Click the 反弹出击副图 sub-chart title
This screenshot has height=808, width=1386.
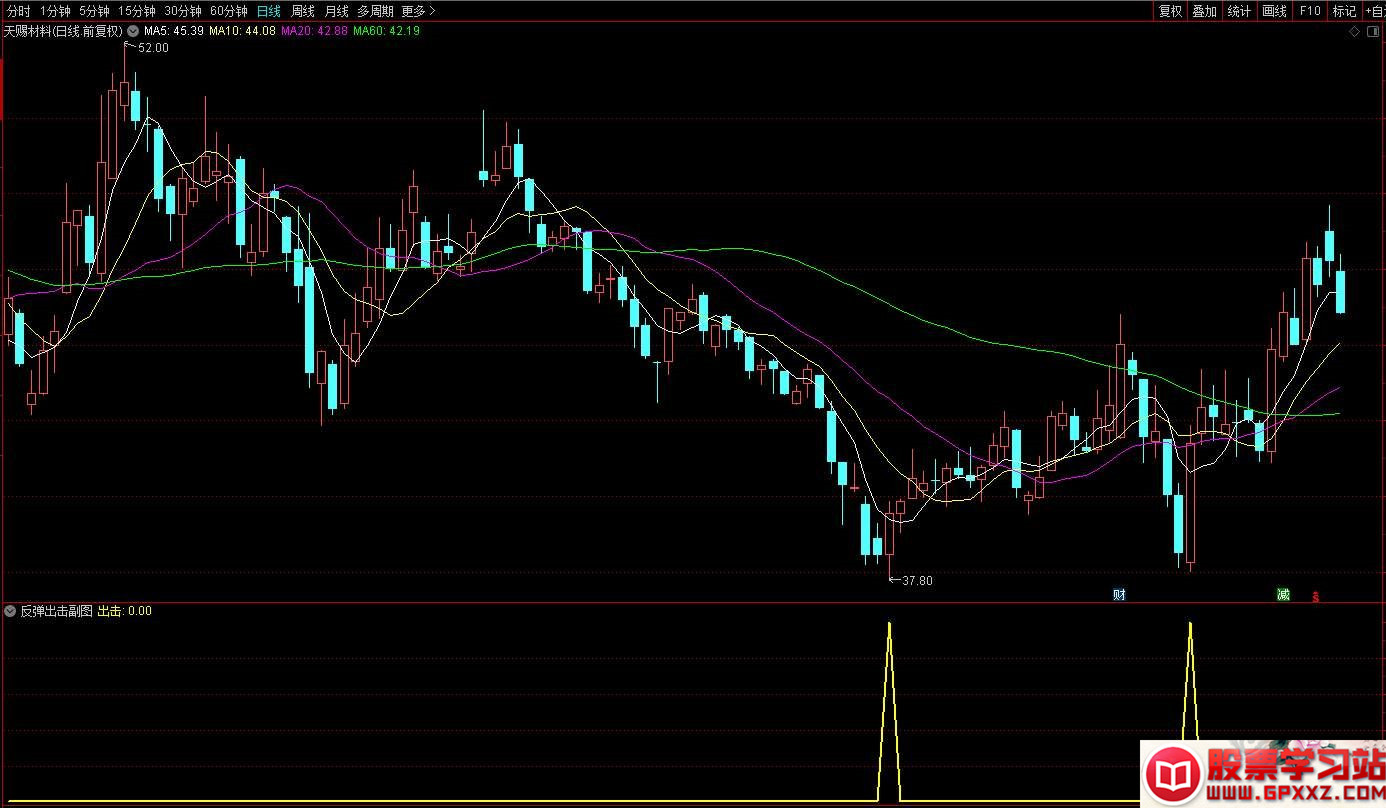(56, 610)
